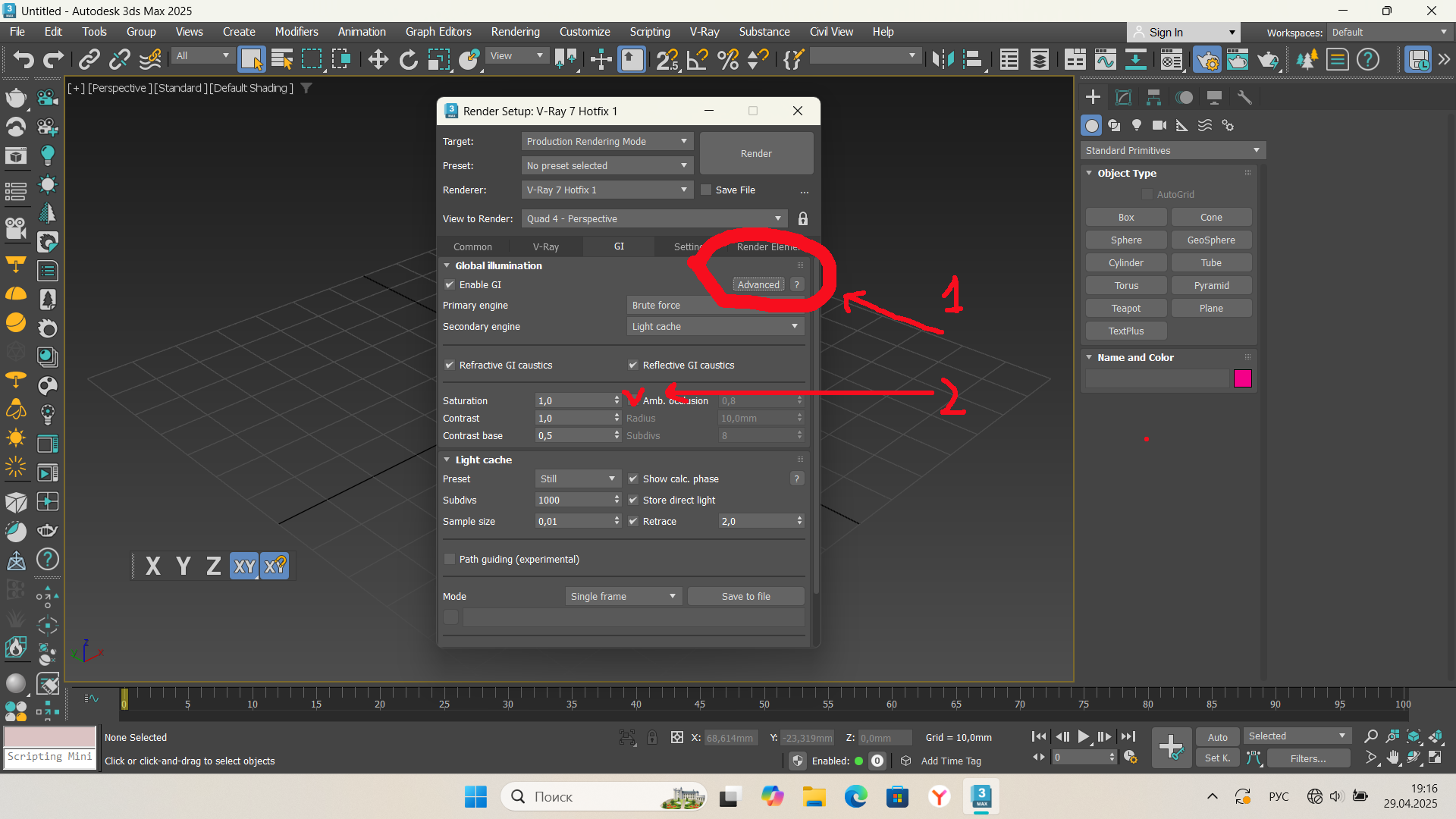Choose the Select and Move tool
Viewport: 1456px width, 819px height.
pos(378,59)
